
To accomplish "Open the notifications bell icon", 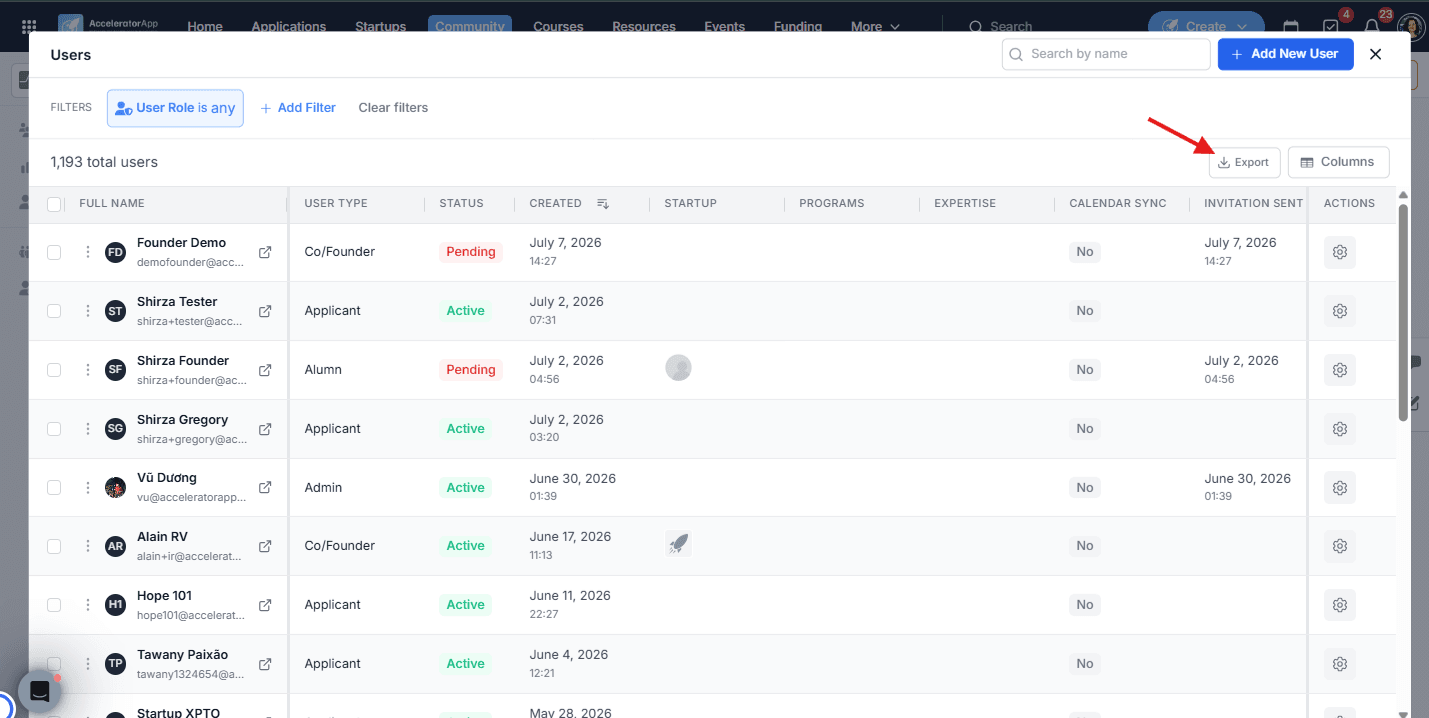I will pyautogui.click(x=1372, y=27).
